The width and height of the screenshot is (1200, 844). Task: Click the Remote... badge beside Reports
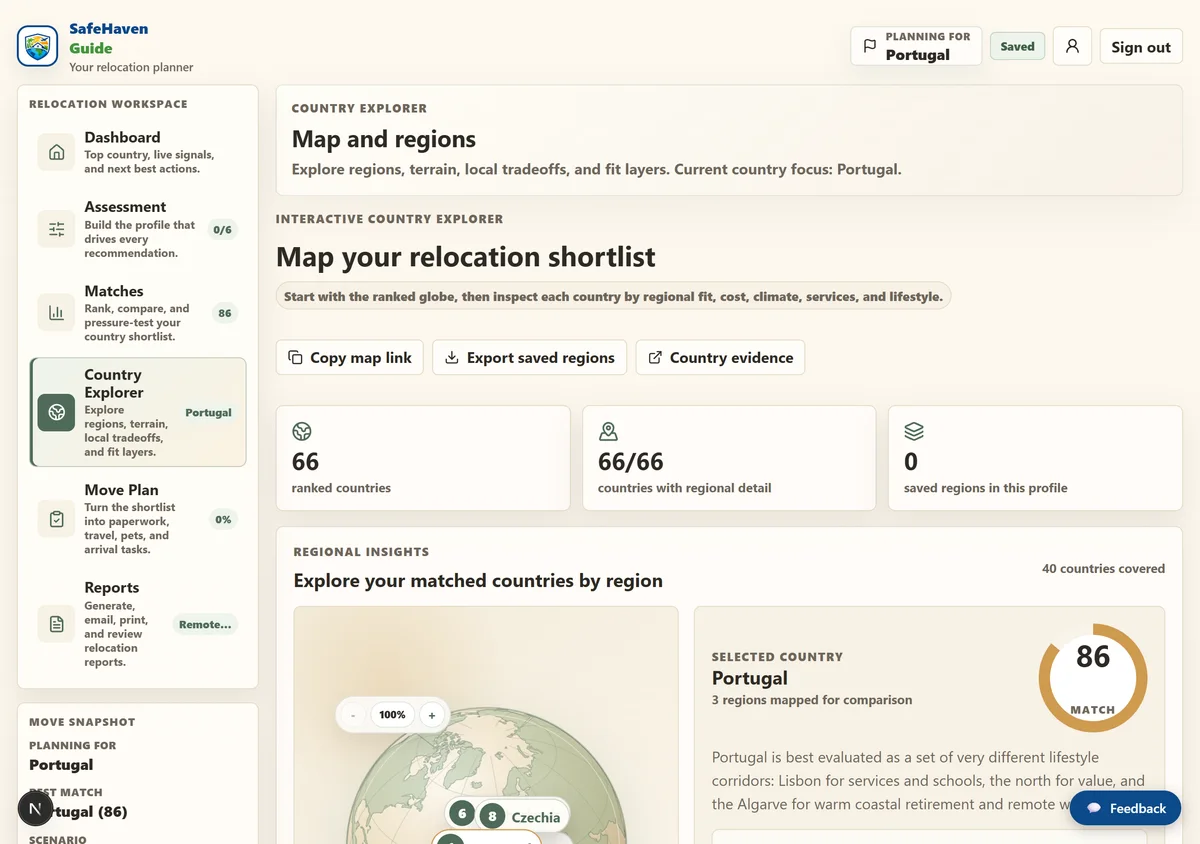205,624
